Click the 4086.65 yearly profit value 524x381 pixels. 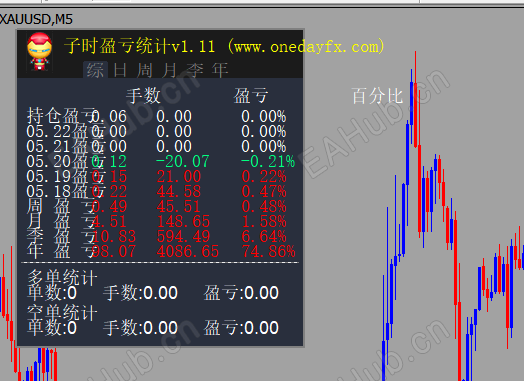pyautogui.click(x=188, y=251)
